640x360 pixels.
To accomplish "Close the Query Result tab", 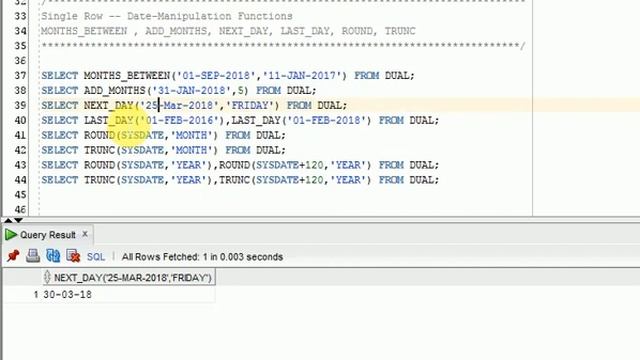I will coord(85,234).
